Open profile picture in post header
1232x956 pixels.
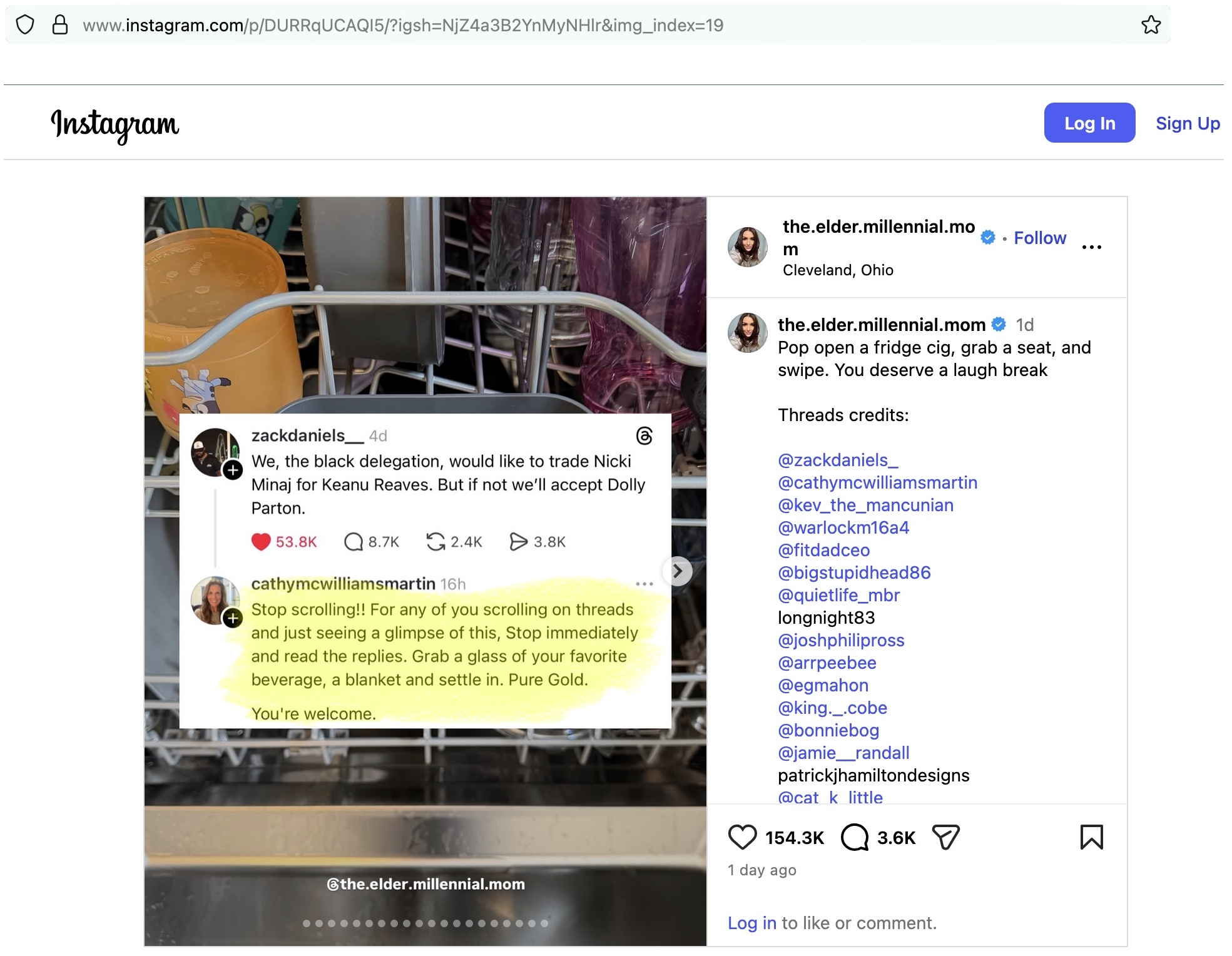pyautogui.click(x=747, y=247)
